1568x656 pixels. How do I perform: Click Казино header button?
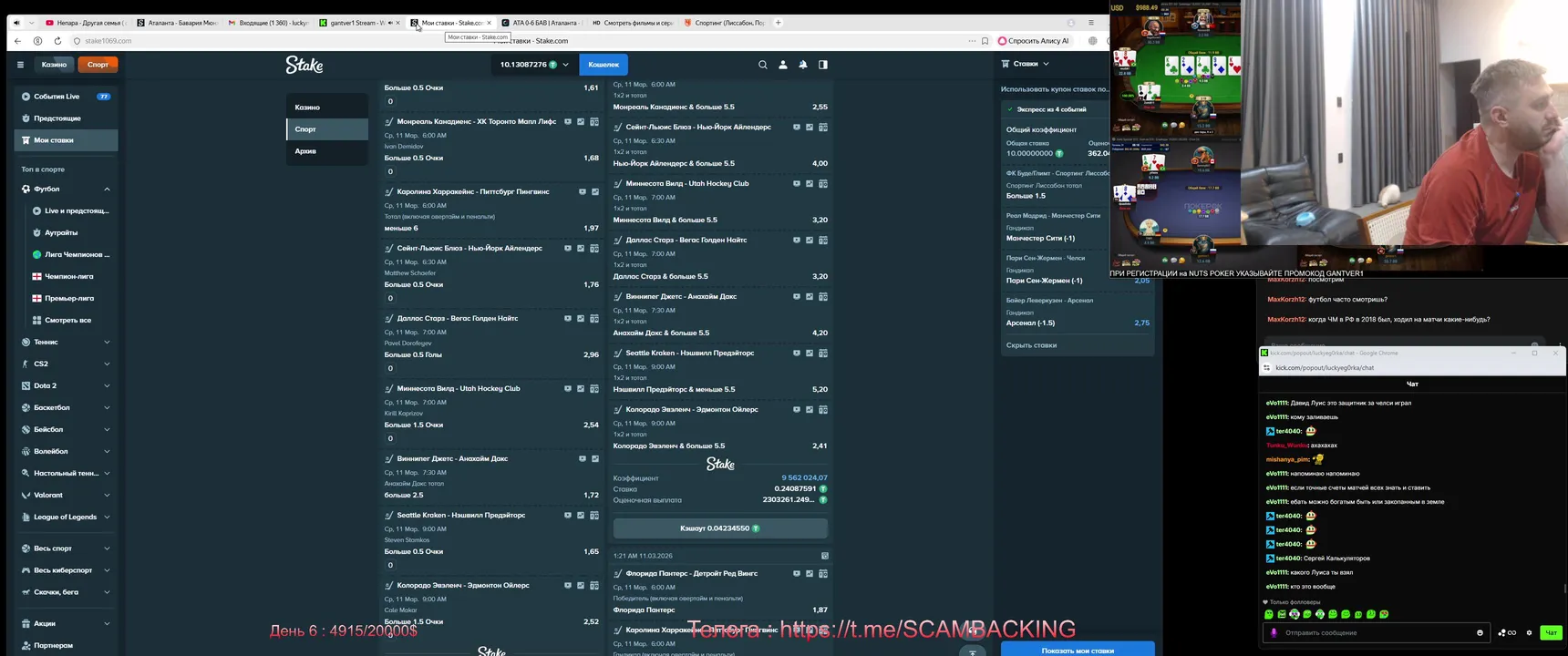click(54, 65)
